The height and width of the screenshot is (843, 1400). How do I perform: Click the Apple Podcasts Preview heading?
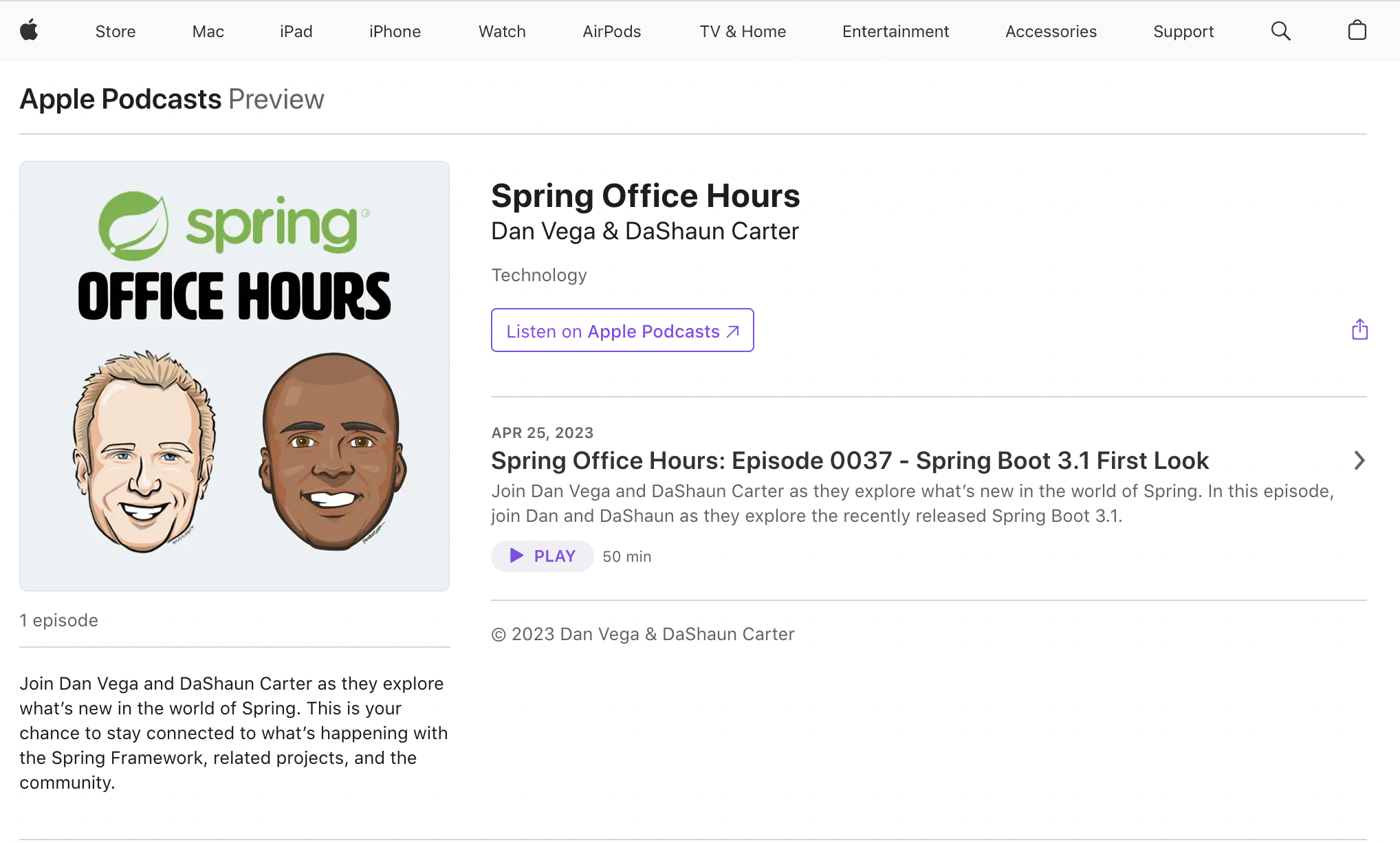[x=172, y=100]
